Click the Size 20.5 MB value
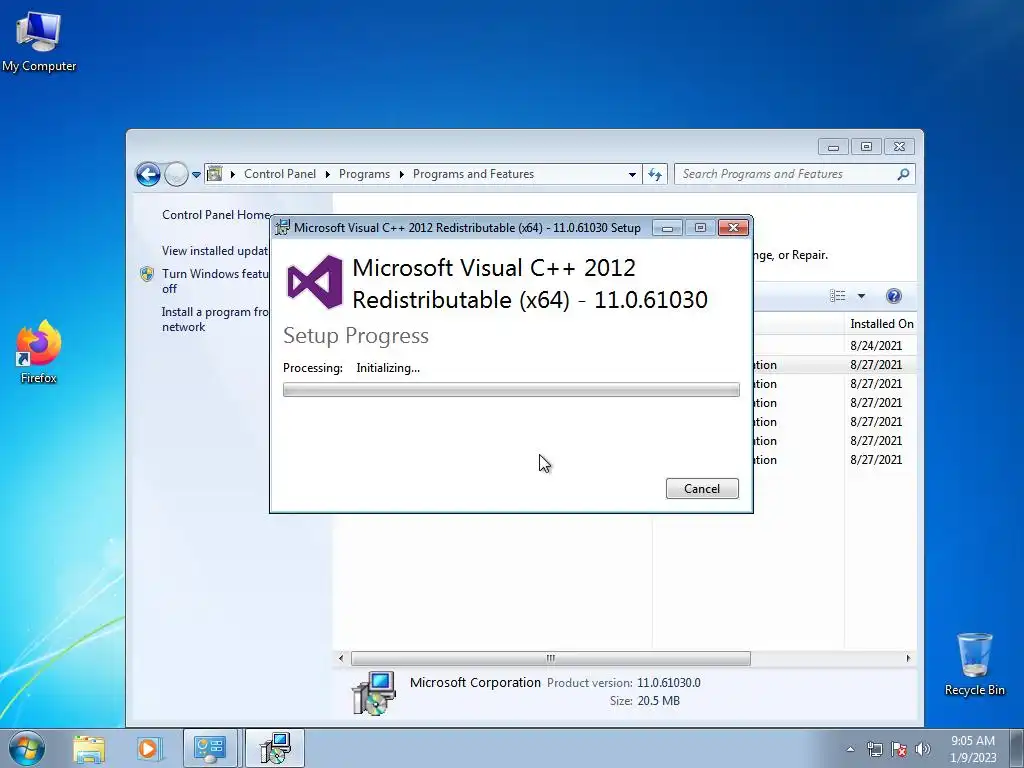The width and height of the screenshot is (1024, 768). [658, 701]
